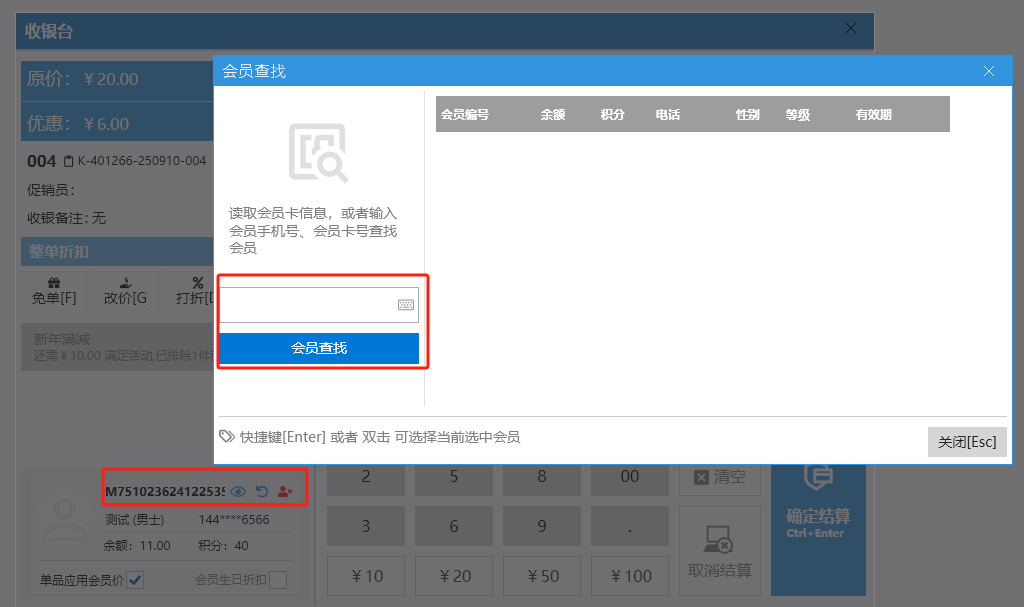The image size is (1024, 607).
Task: Click the on-screen keyboard icon in search field
Action: tap(406, 305)
